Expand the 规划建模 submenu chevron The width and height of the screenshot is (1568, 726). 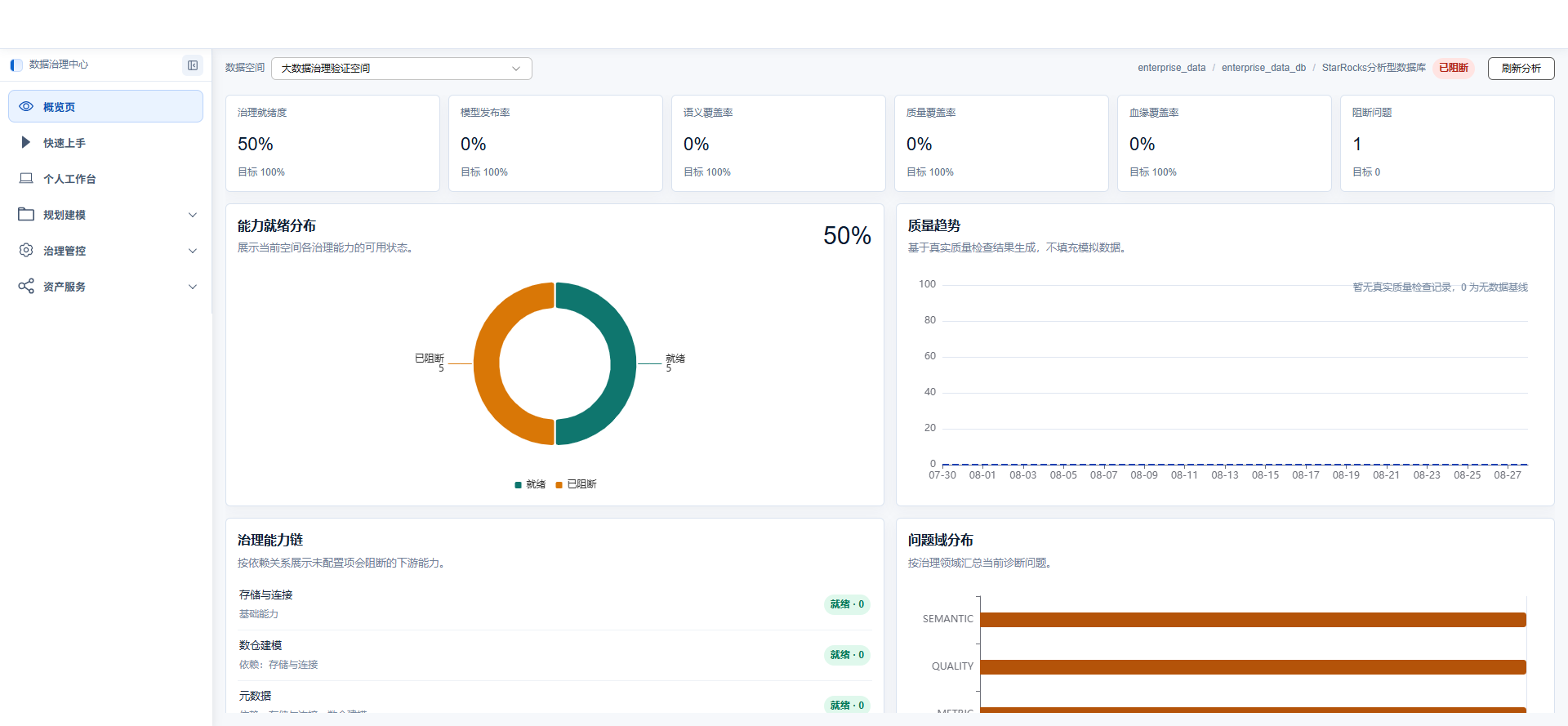point(193,215)
